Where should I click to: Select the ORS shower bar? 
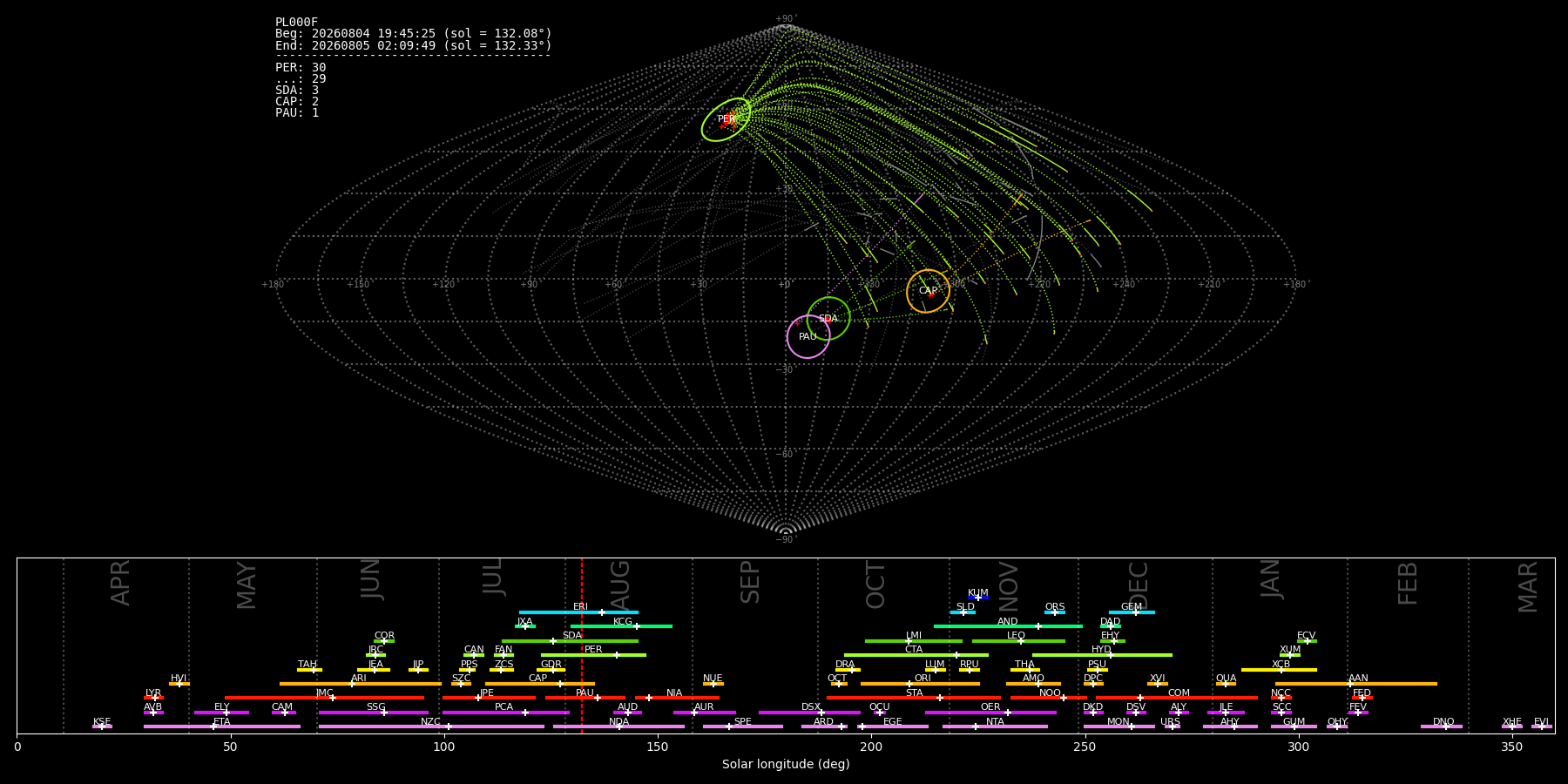(x=1055, y=612)
